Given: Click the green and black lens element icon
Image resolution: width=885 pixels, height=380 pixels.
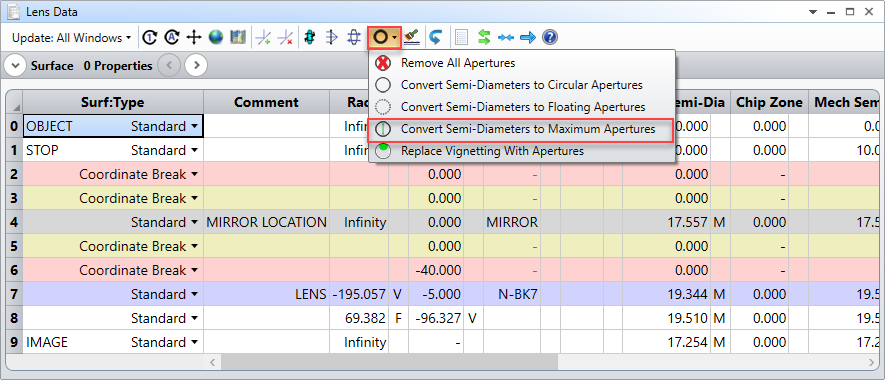Looking at the screenshot, I should (x=309, y=38).
